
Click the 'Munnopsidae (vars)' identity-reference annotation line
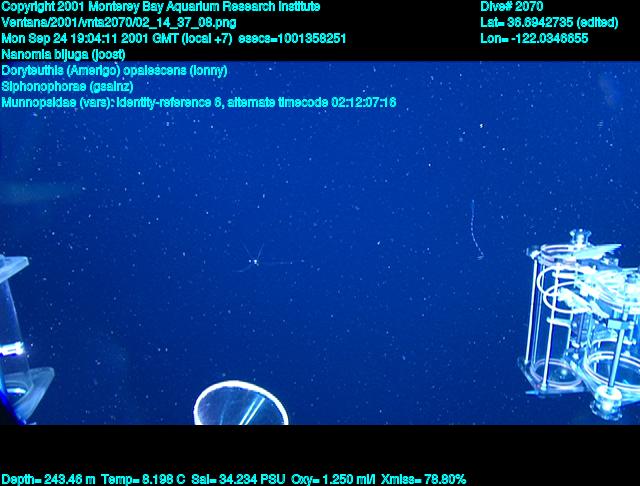[x=199, y=102]
